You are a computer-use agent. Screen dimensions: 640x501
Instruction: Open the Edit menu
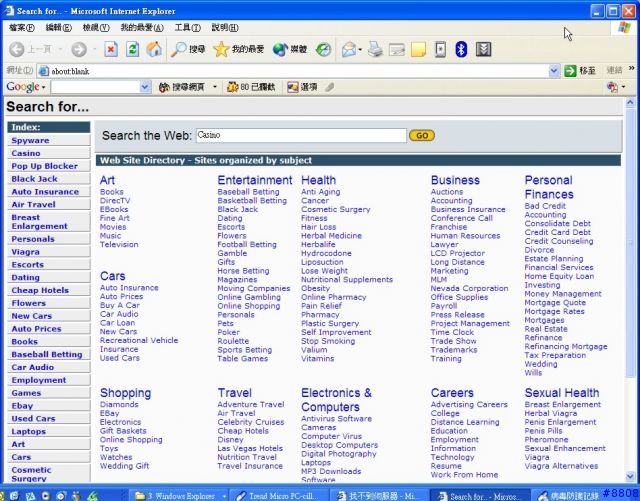[x=58, y=27]
